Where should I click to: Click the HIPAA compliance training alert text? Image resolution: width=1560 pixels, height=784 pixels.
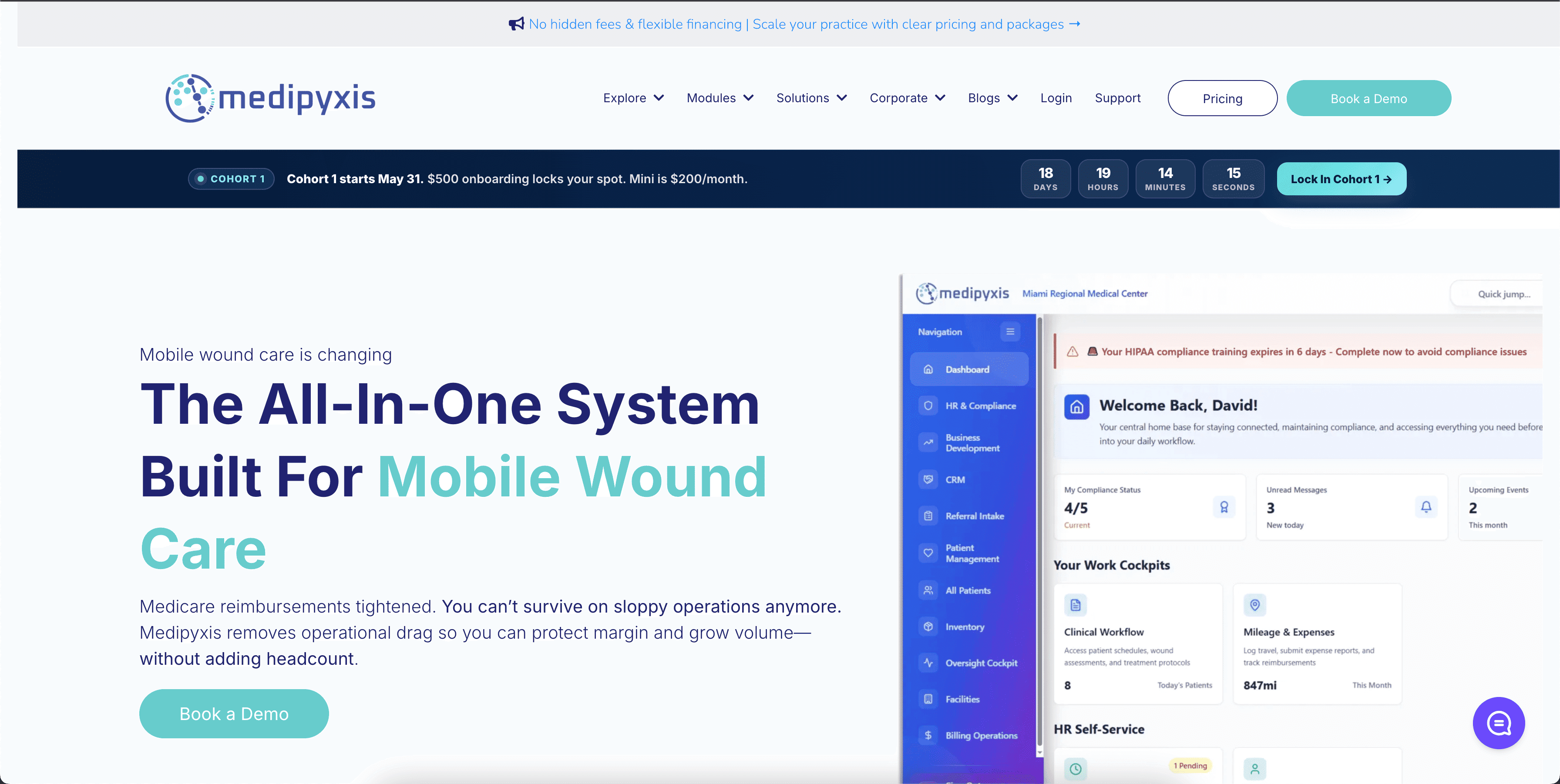pyautogui.click(x=1314, y=352)
